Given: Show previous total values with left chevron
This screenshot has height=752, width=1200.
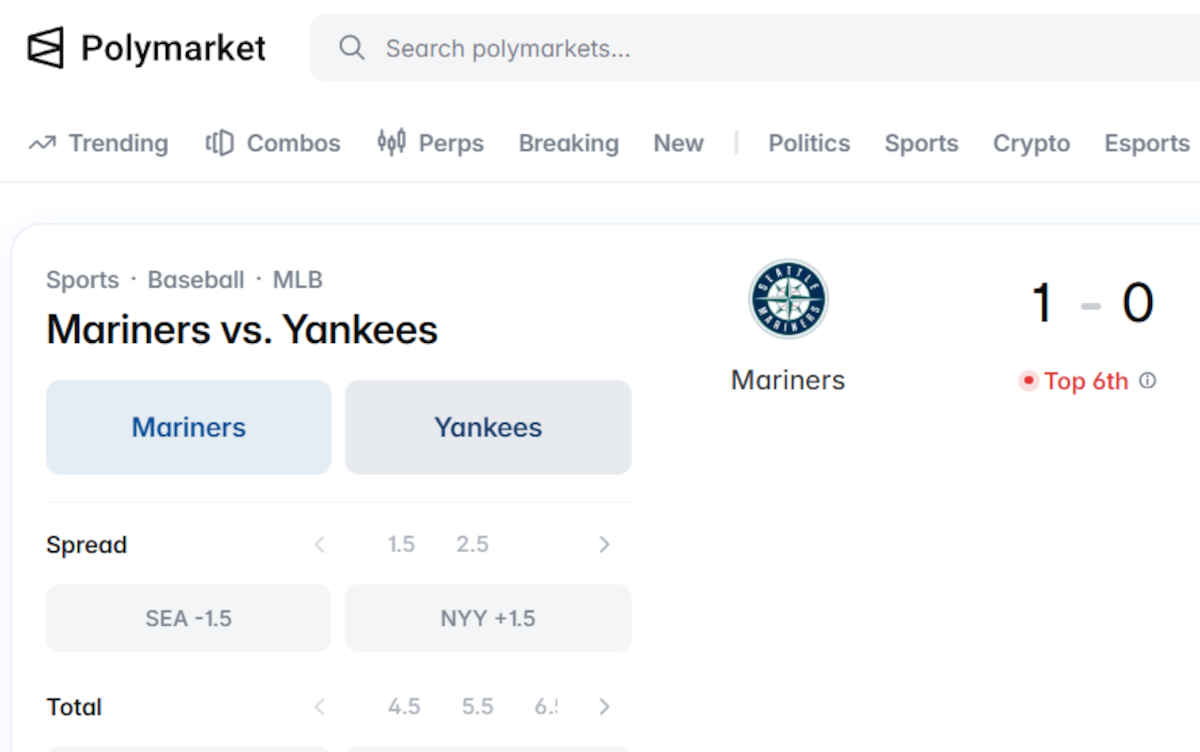Looking at the screenshot, I should (320, 707).
